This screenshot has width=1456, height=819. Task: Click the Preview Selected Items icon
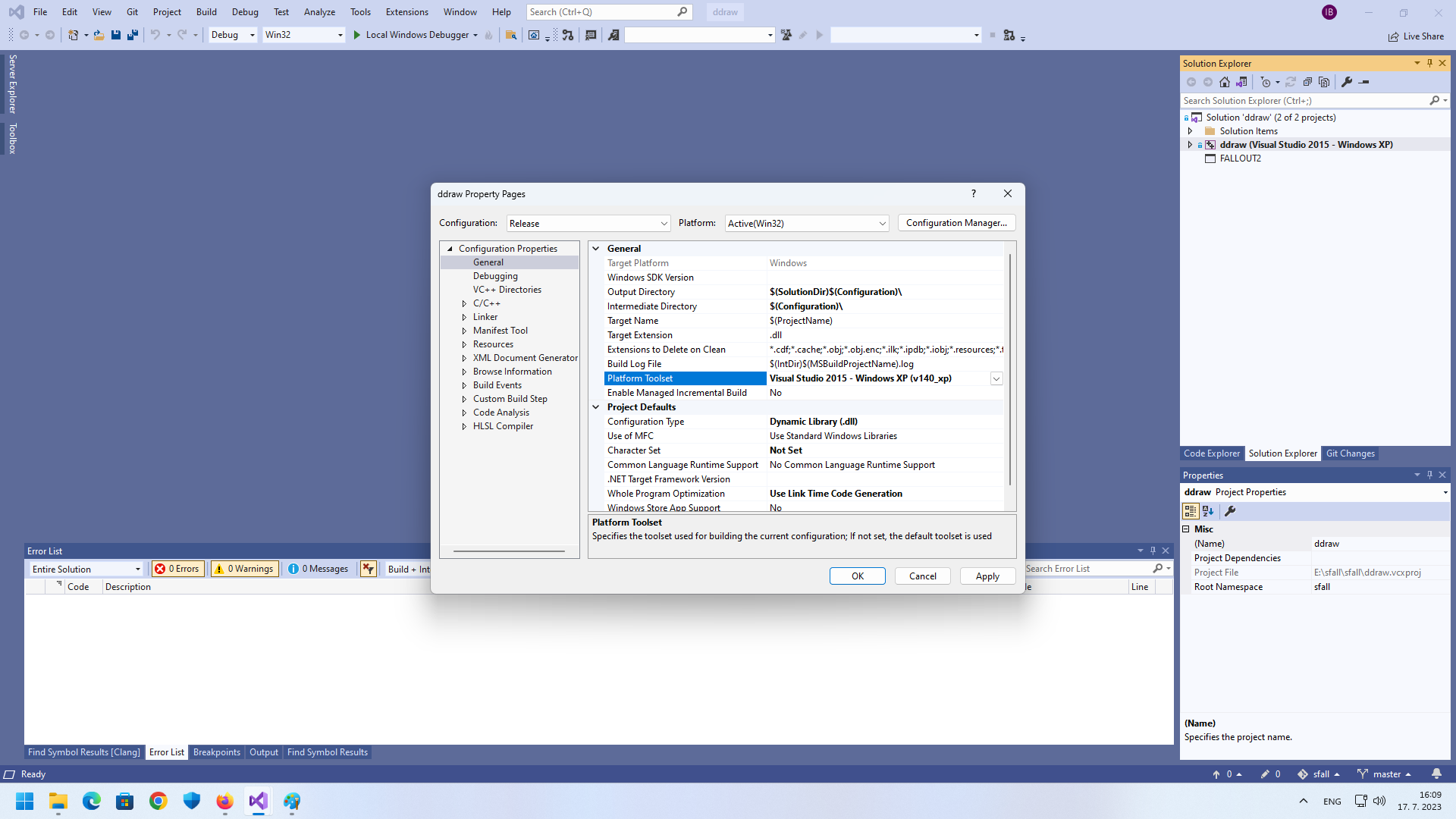[1363, 82]
